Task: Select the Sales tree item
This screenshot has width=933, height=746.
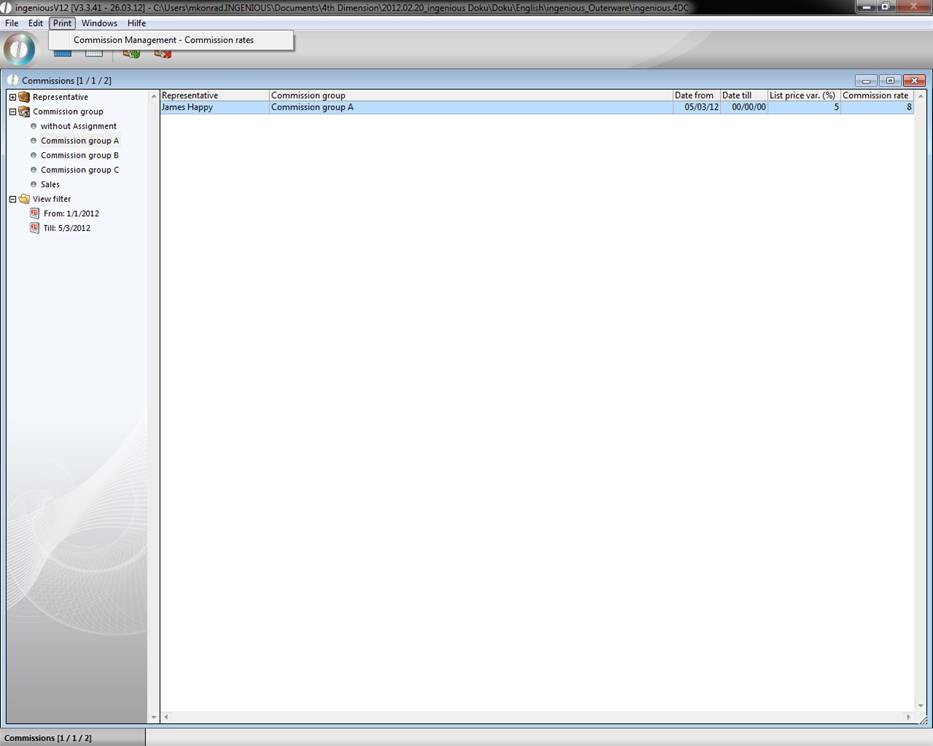Action: coord(50,184)
